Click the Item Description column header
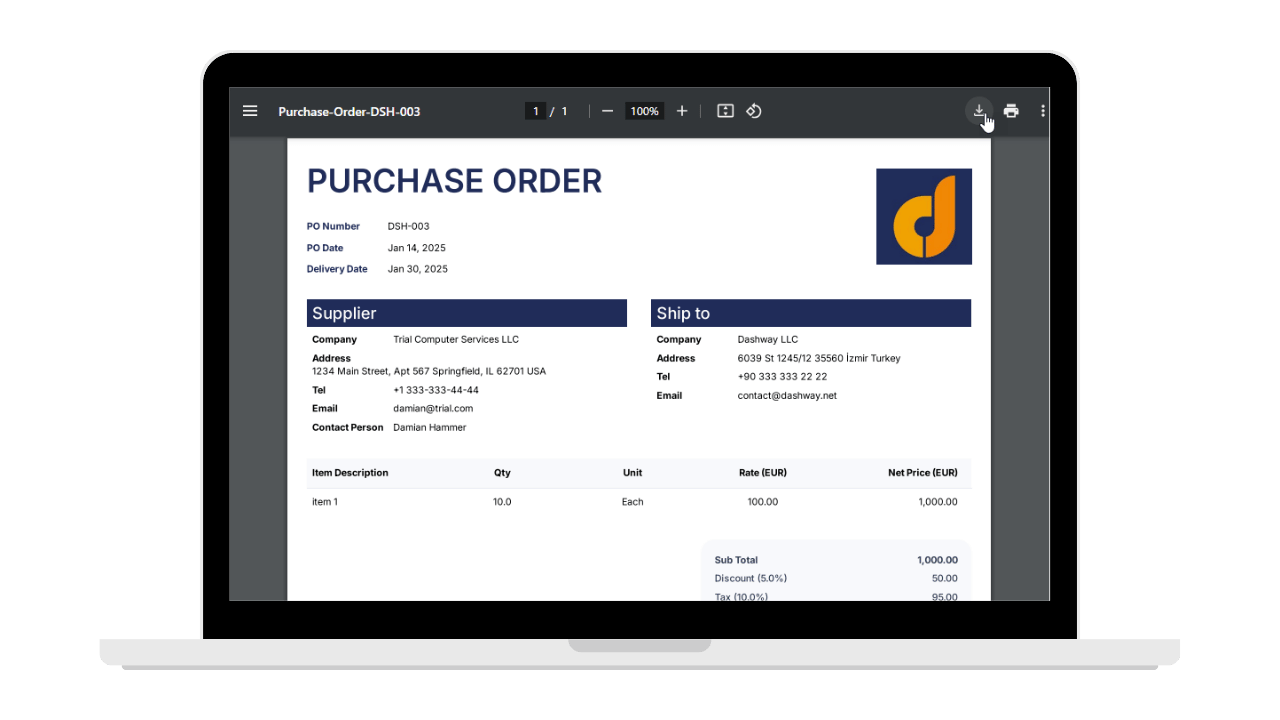 point(350,473)
